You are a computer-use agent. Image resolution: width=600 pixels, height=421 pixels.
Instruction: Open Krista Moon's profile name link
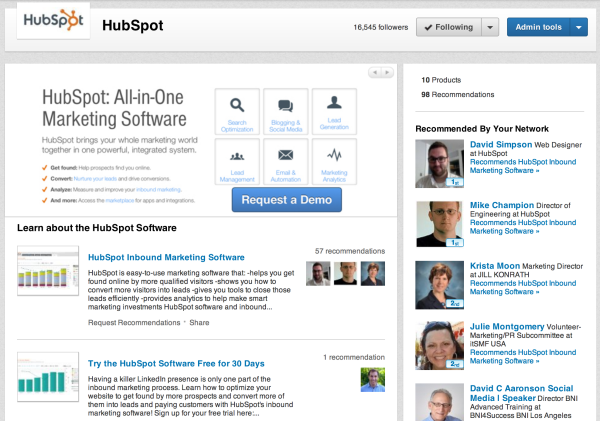pos(495,266)
